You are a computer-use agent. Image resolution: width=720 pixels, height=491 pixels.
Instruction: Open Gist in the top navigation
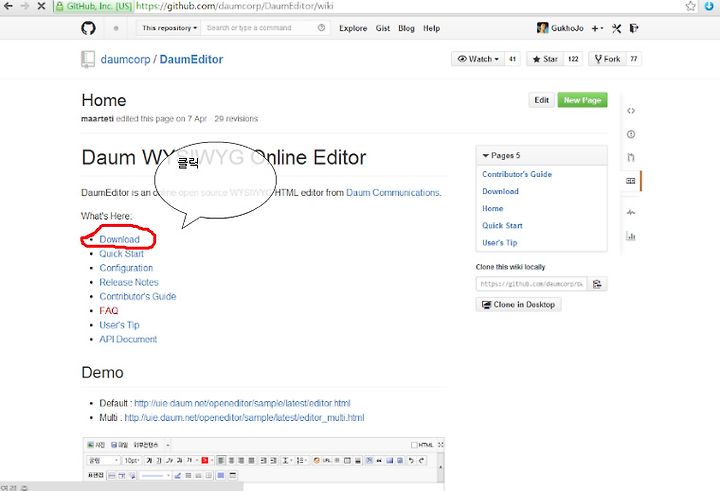(382, 28)
